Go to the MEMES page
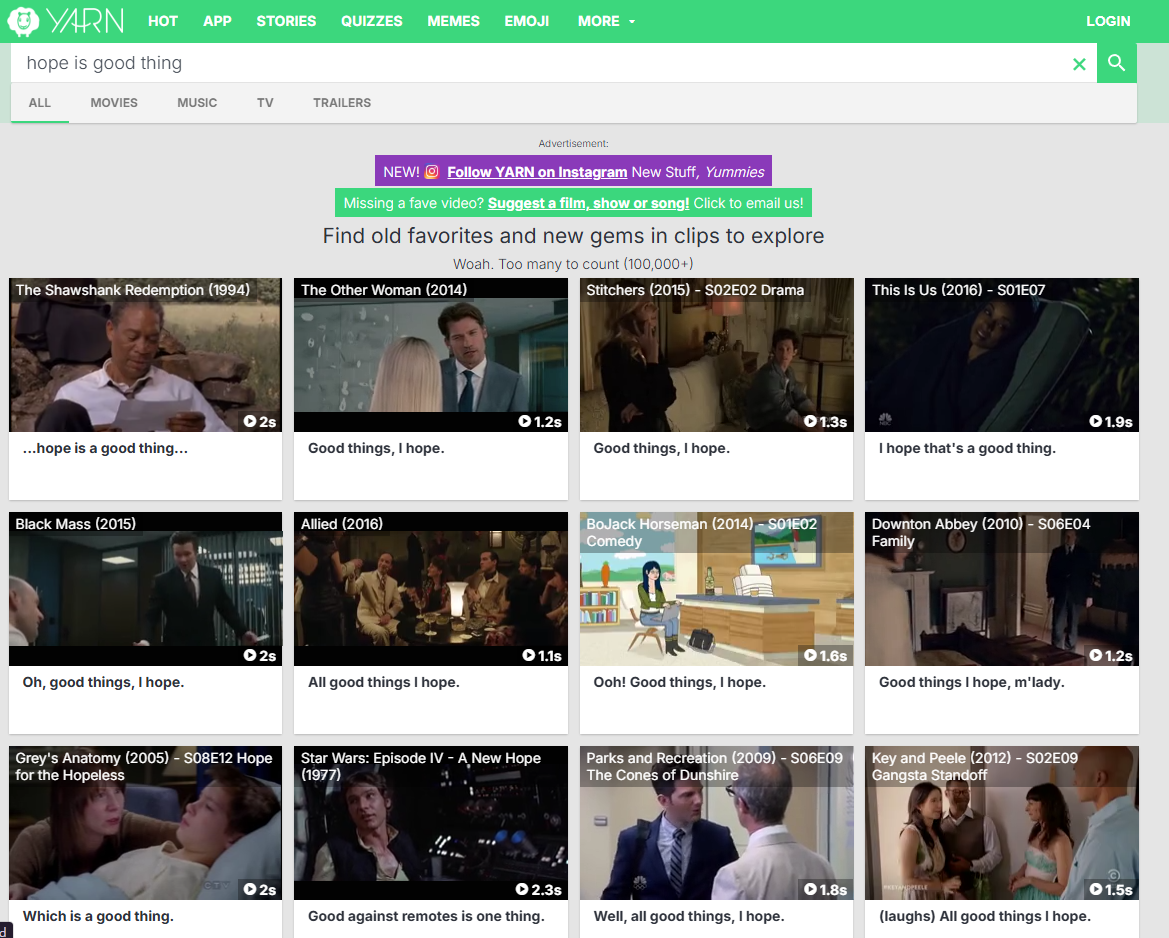 453,21
